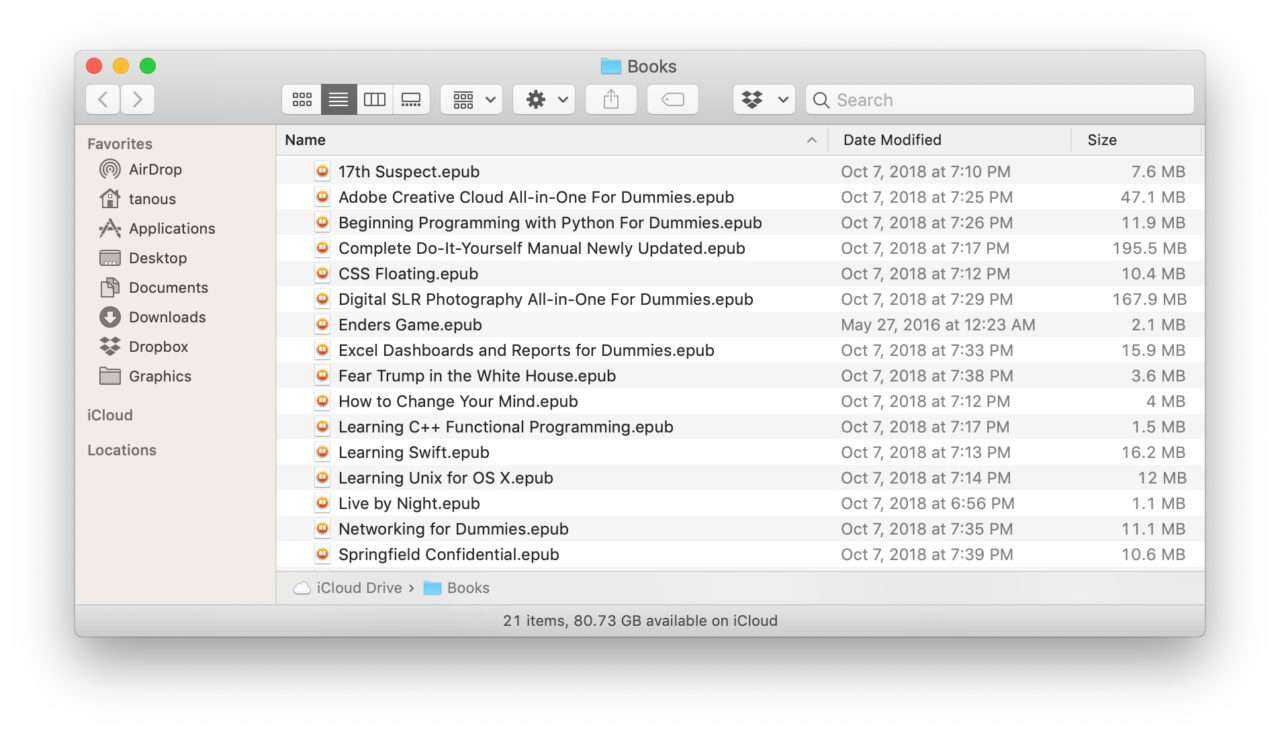Click the epub icon beside Enders Game
Image resolution: width=1280 pixels, height=736 pixels.
[x=322, y=325]
